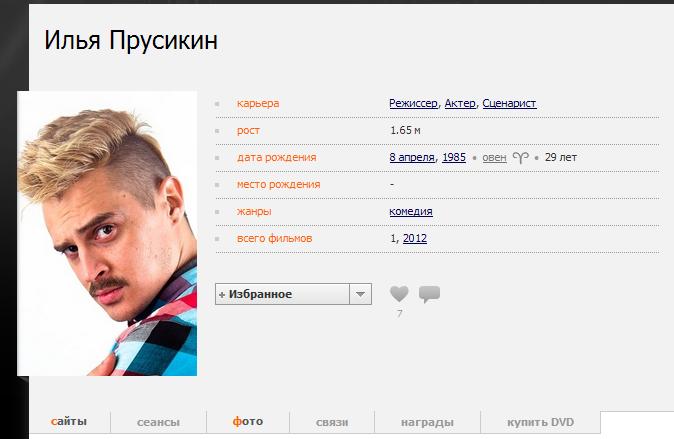Open the 1985 year link
The image size is (674, 439).
coord(454,157)
